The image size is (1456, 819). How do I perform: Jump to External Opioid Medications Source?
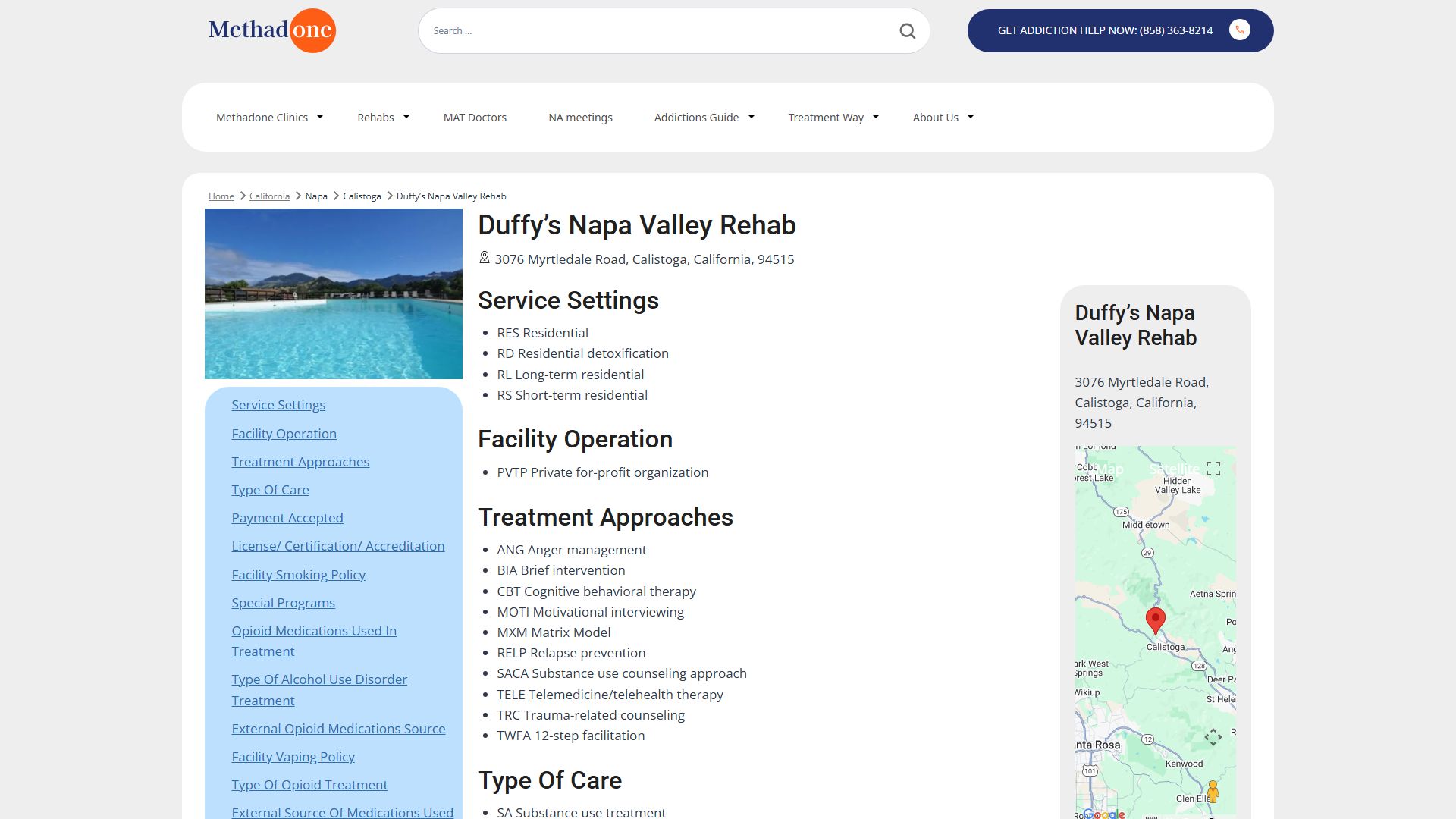(x=338, y=729)
